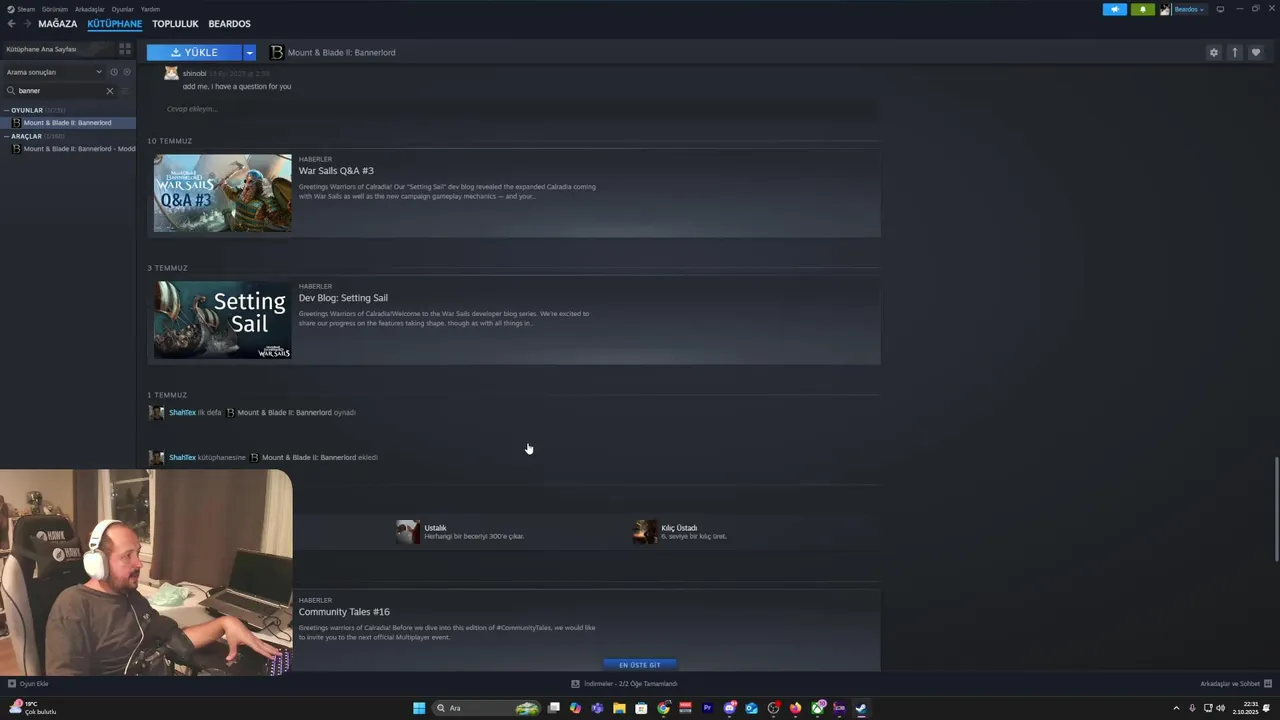
Task: Open Chrome from the taskbar
Action: pos(664,708)
